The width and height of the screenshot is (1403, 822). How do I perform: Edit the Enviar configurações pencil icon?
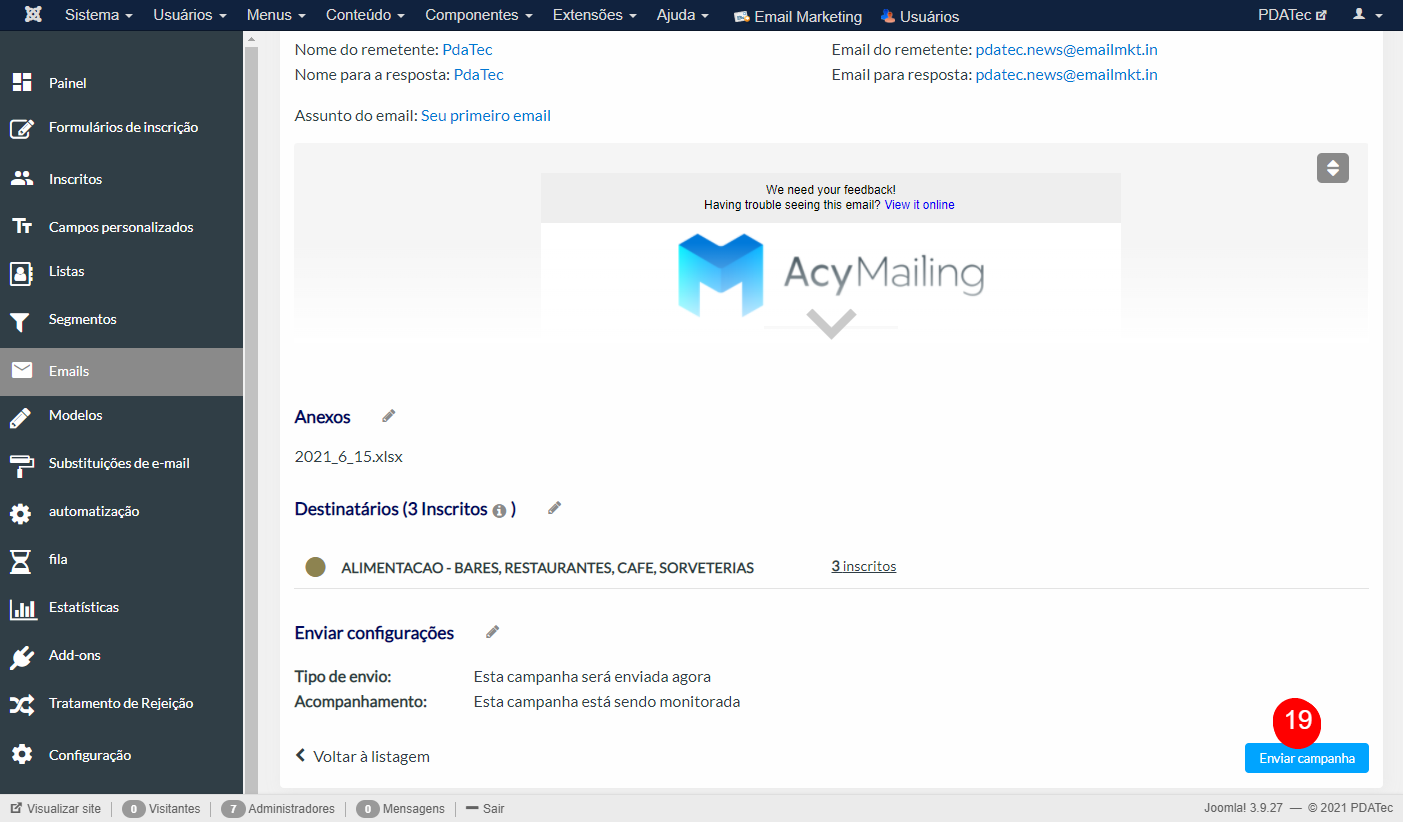point(491,631)
